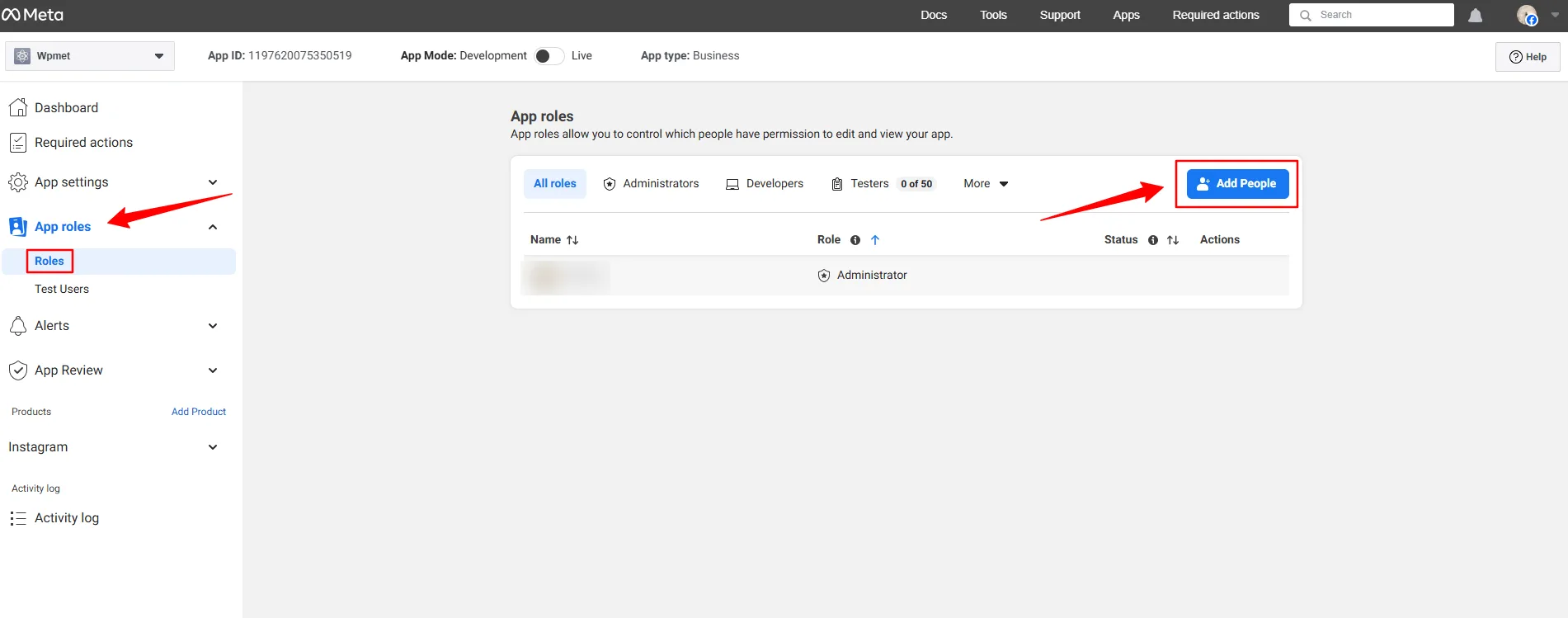This screenshot has height=618, width=1568.
Task: Collapse the App roles section
Action: [213, 227]
